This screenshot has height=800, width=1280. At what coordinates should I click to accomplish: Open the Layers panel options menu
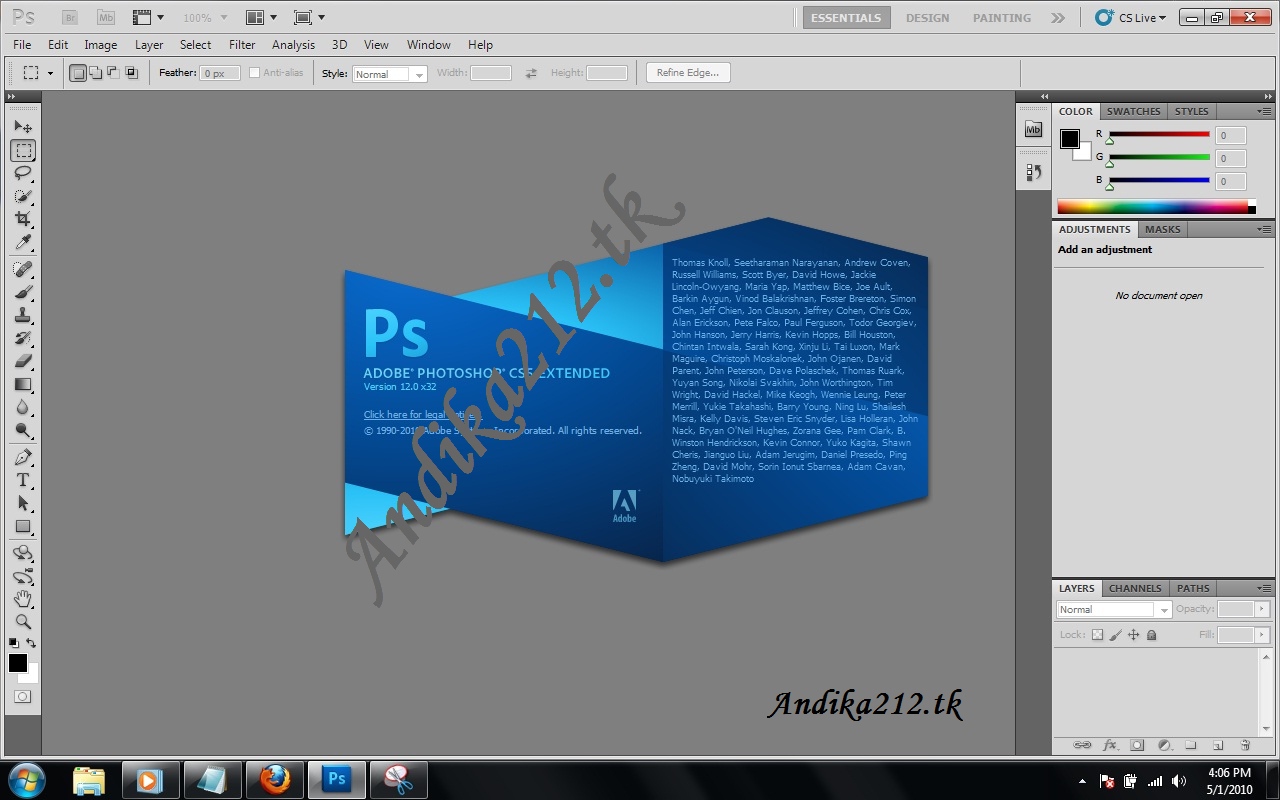[x=1264, y=588]
